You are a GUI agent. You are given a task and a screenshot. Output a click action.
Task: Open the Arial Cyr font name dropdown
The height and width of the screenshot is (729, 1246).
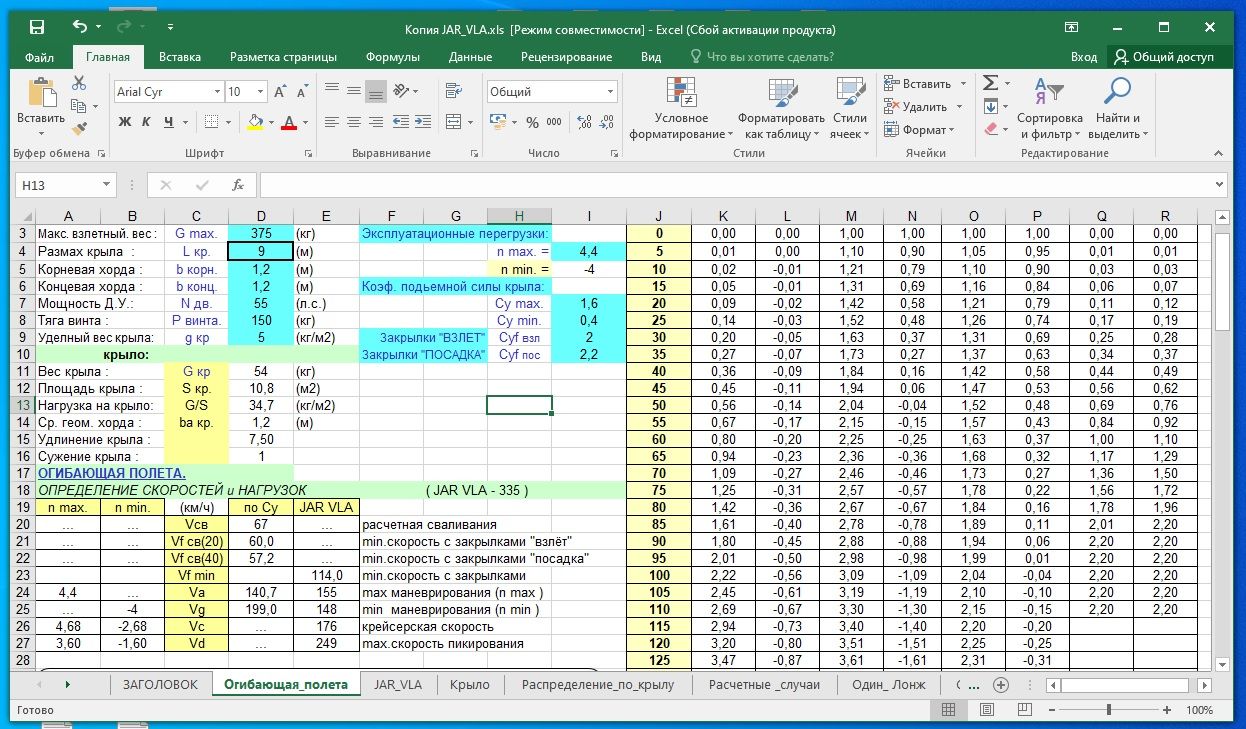pyautogui.click(x=216, y=92)
